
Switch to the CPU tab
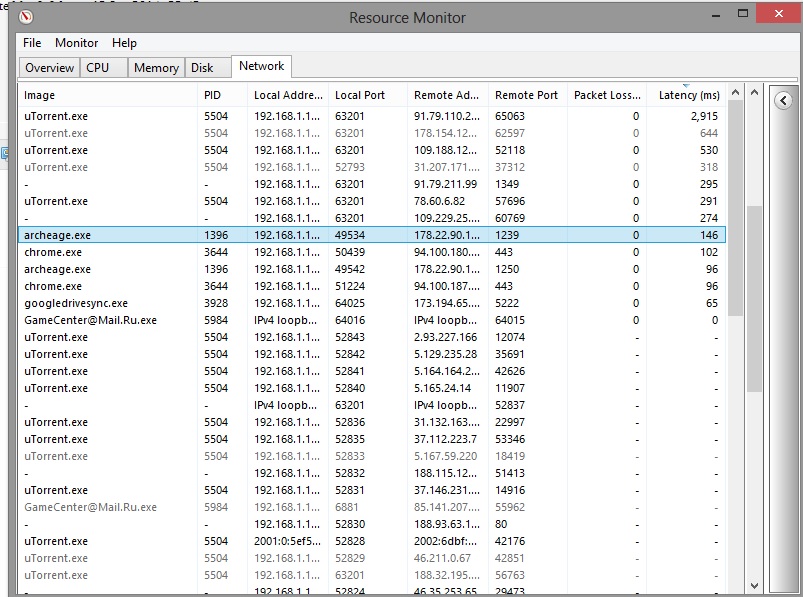click(x=98, y=68)
